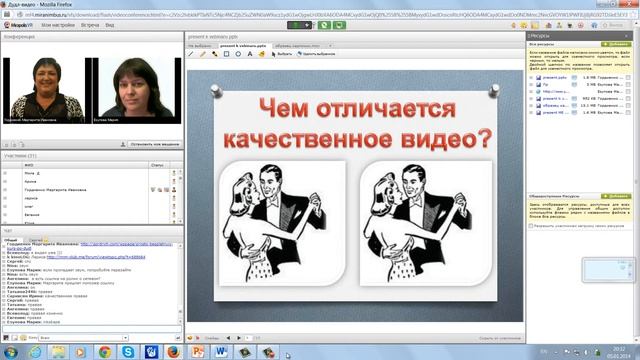Image resolution: width=640 pixels, height=360 pixels.
Task: Click the yellow eraser tool icon
Action: pyautogui.click(x=262, y=54)
